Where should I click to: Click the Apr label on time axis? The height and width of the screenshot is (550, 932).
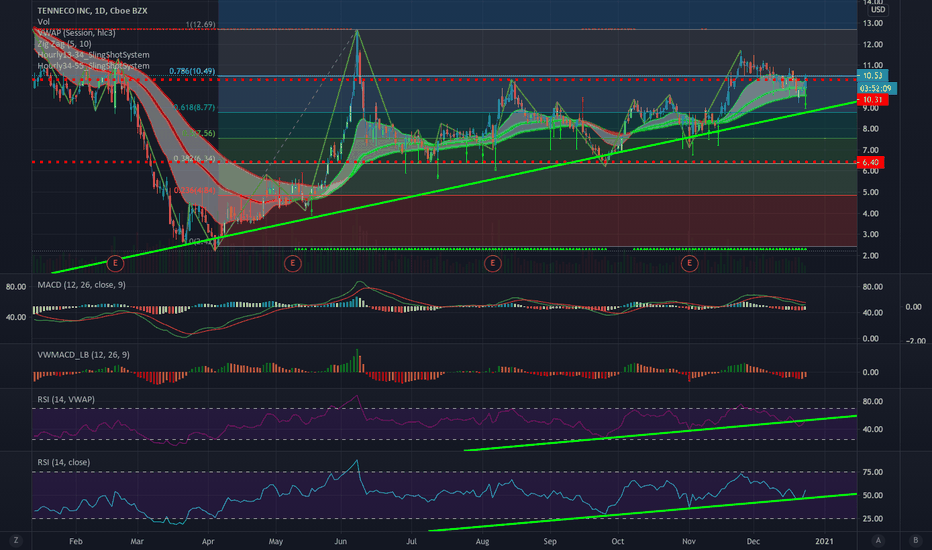[208, 542]
